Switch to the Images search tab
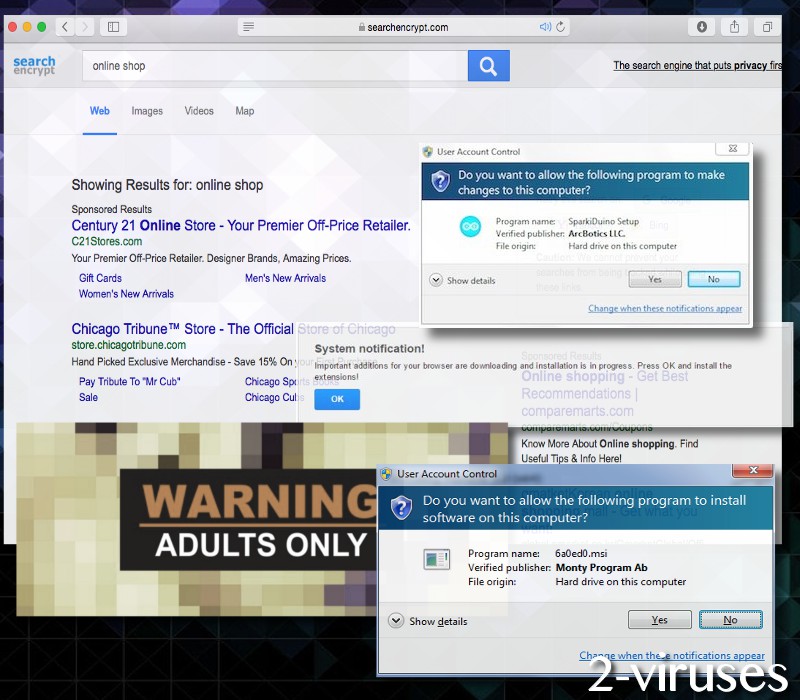Image resolution: width=800 pixels, height=700 pixels. tap(147, 111)
